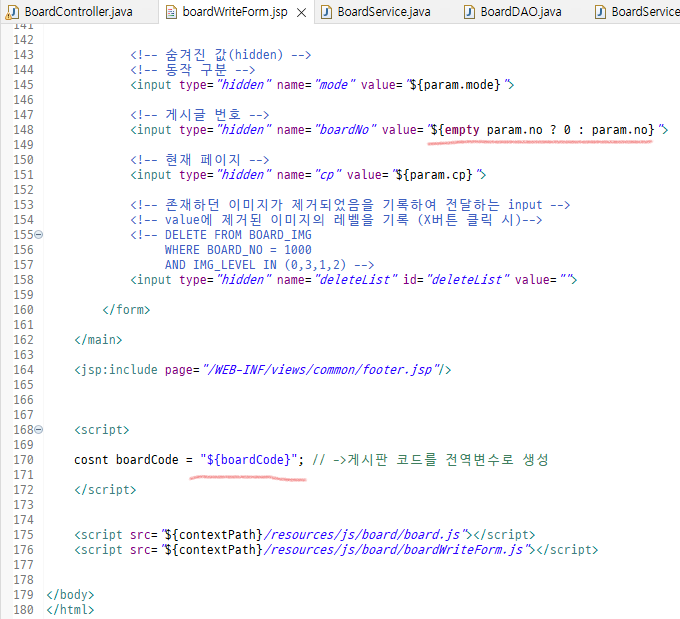
Task: Click the closing </script> tag on line 172
Action: 105,489
